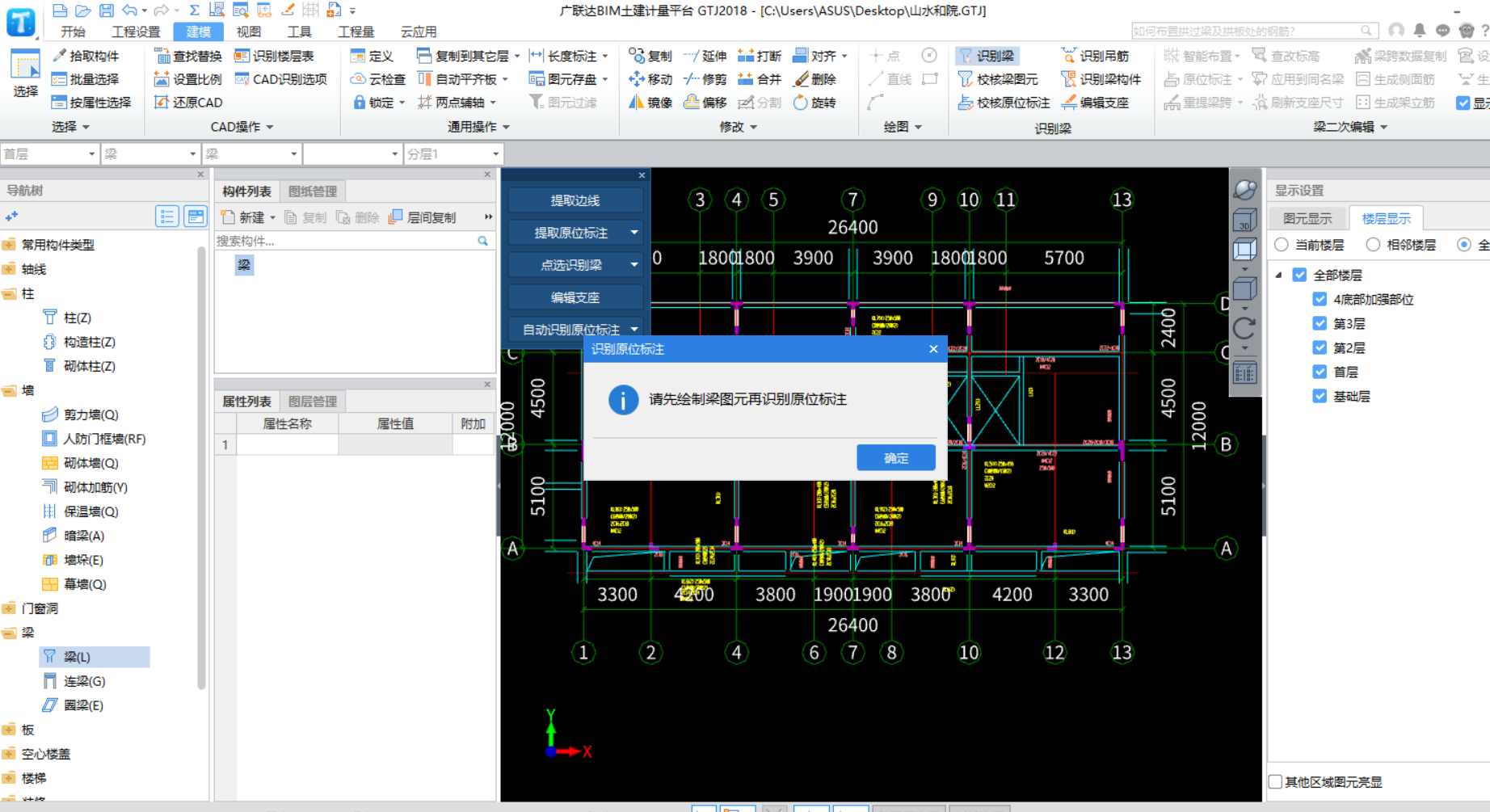Click the rotate view icon on canvas sidebar

coord(1244,327)
